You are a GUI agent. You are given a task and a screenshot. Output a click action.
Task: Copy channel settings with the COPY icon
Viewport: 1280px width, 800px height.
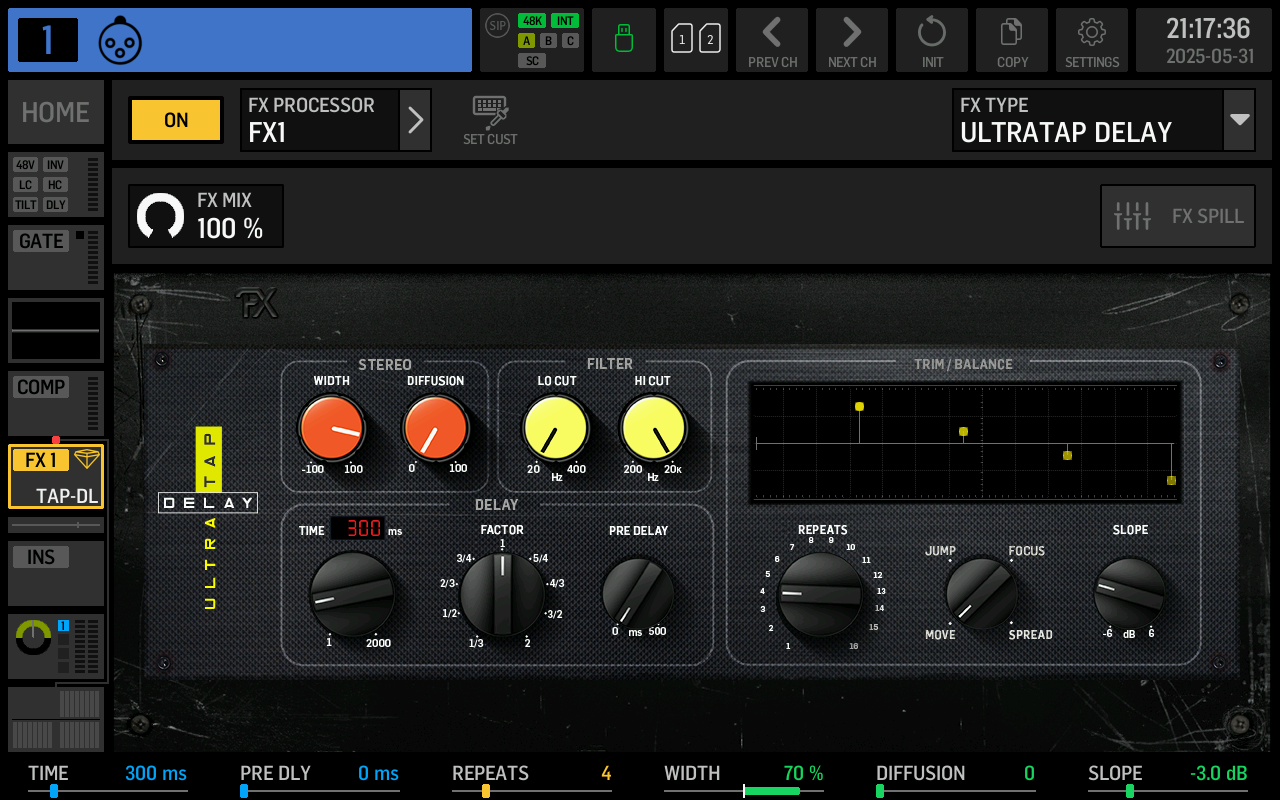[1011, 40]
